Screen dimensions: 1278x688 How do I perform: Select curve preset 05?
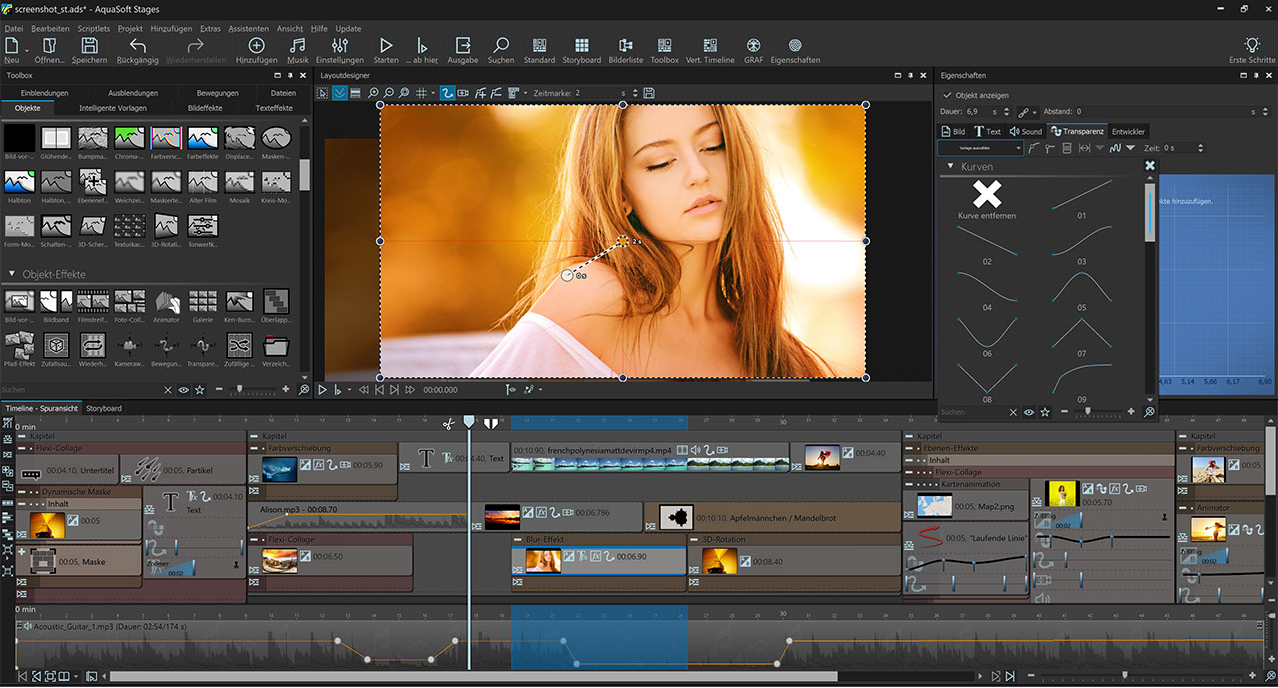(x=1081, y=289)
